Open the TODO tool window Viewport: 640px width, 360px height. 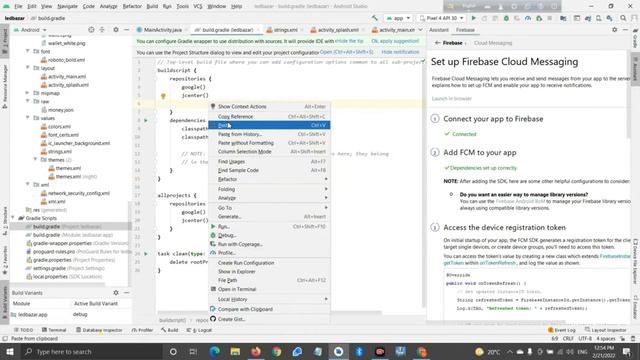[24, 330]
